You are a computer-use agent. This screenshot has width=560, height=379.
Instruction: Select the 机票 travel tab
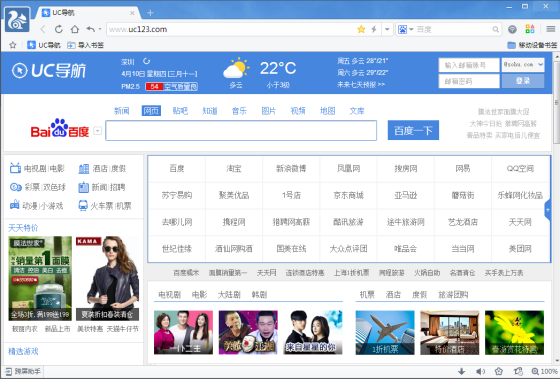(x=367, y=295)
